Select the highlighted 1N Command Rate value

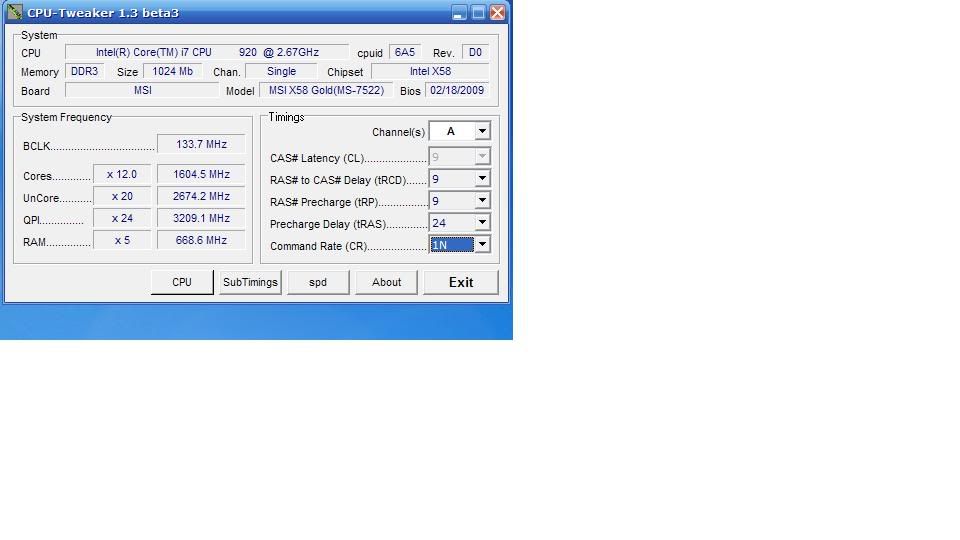pos(452,245)
